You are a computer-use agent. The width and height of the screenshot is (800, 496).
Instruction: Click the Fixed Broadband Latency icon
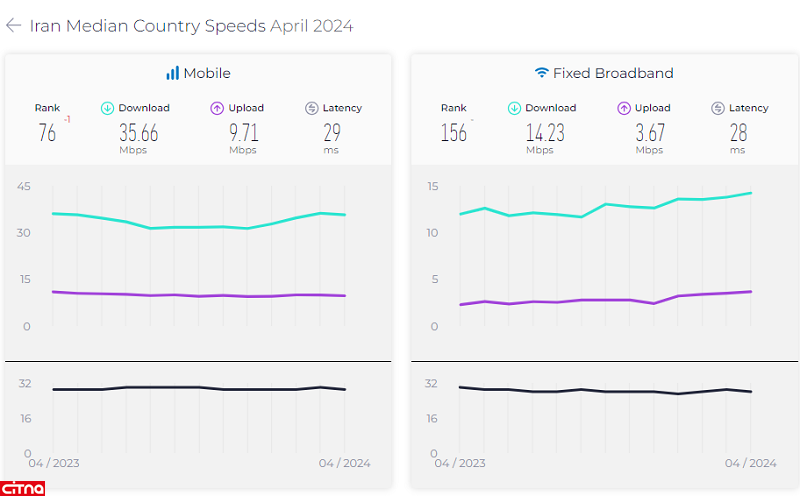pyautogui.click(x=718, y=108)
